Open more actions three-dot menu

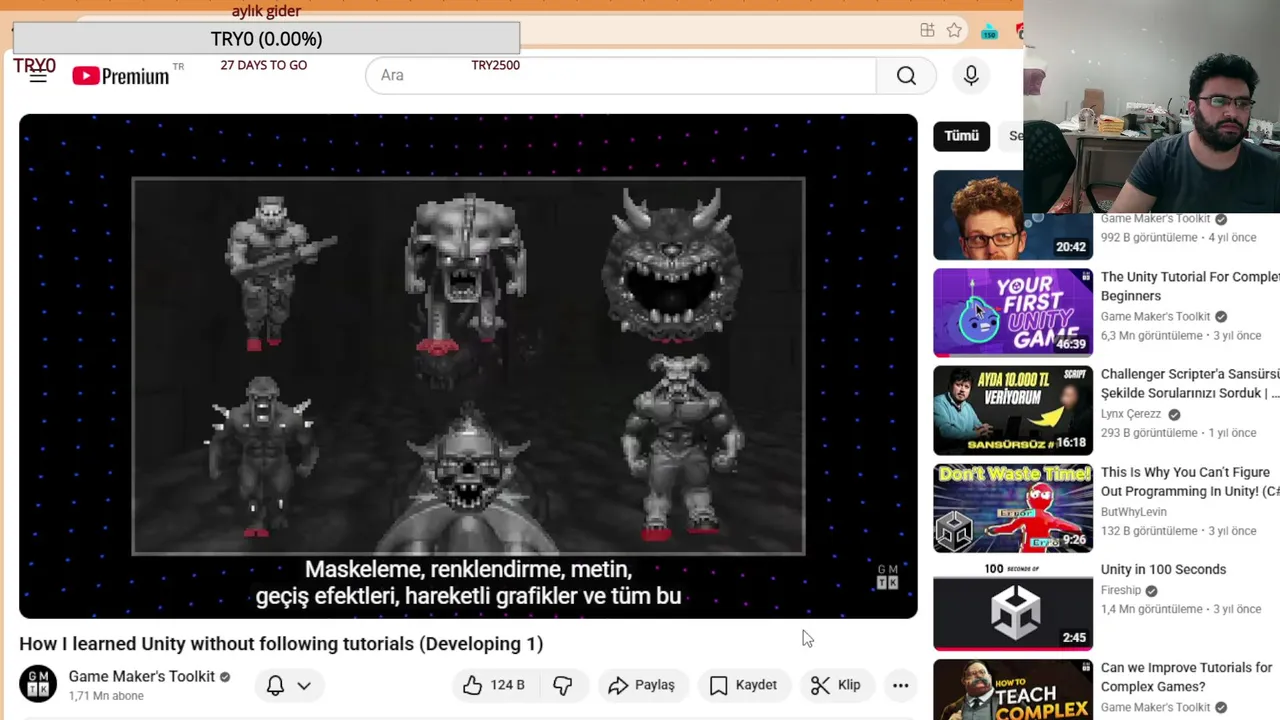tap(900, 685)
